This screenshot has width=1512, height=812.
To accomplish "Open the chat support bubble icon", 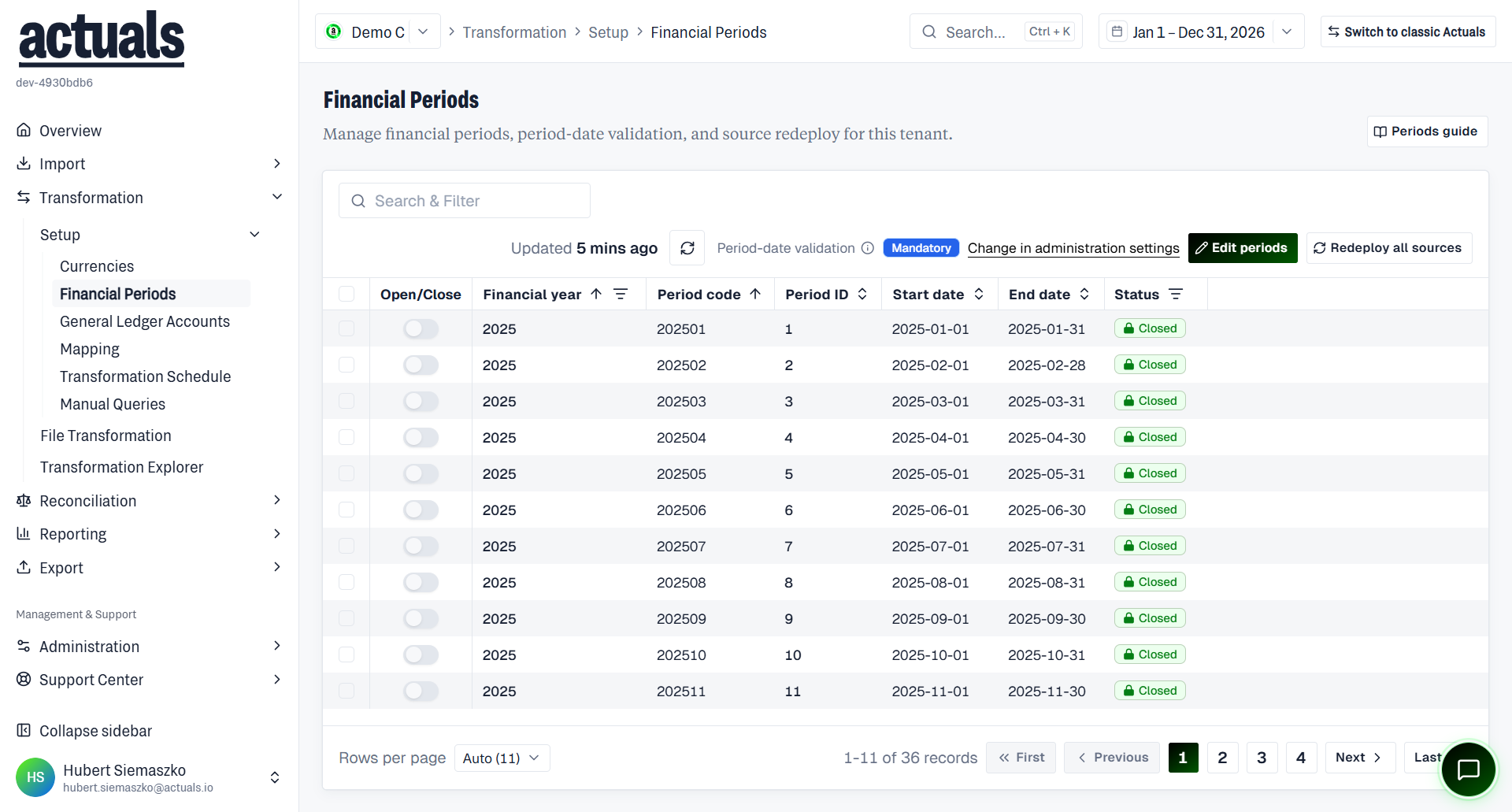I will [x=1468, y=769].
